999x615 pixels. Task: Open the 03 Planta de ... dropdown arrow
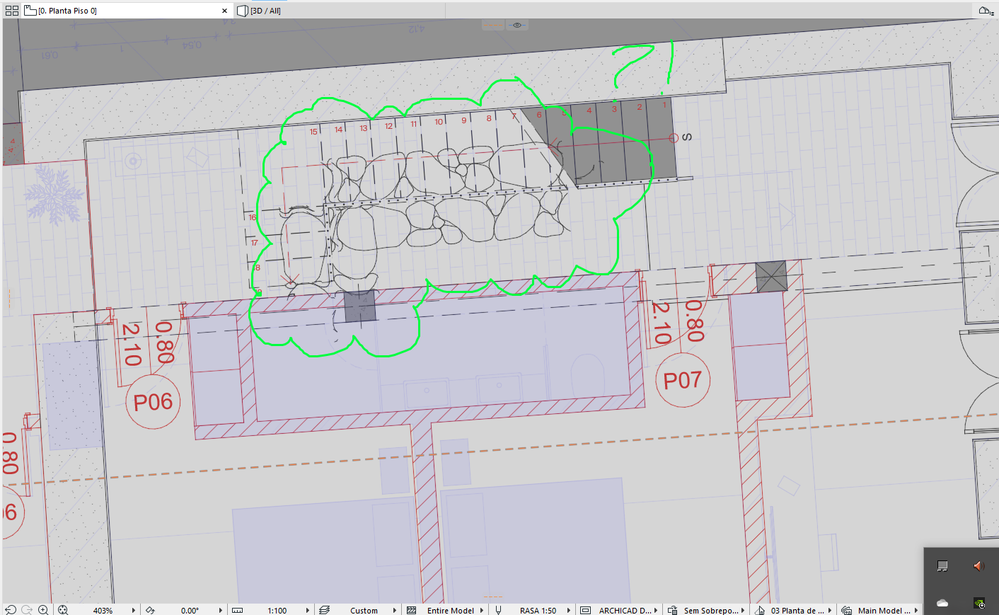coord(830,611)
